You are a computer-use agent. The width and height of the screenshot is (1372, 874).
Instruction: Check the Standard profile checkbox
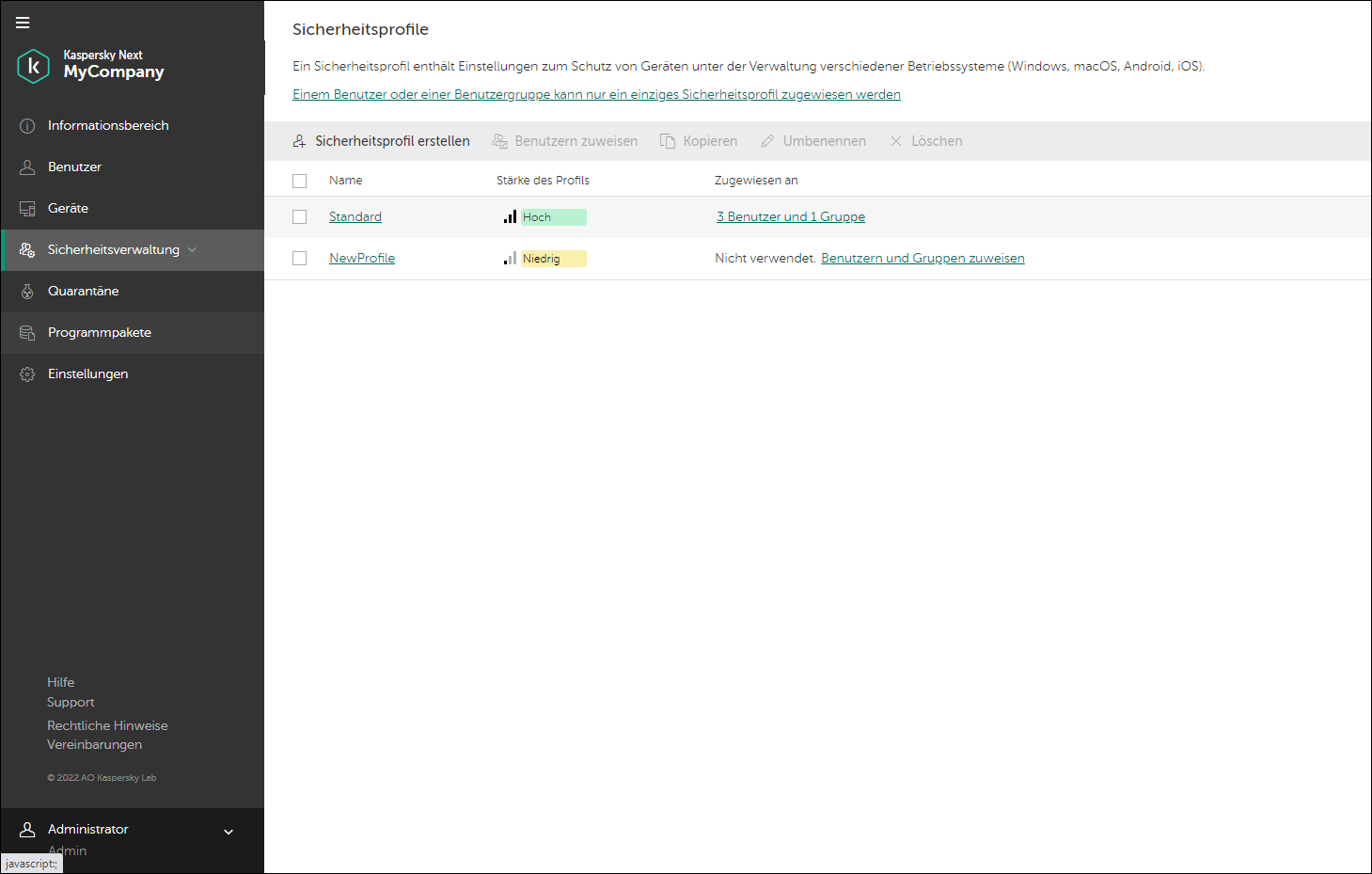point(300,217)
